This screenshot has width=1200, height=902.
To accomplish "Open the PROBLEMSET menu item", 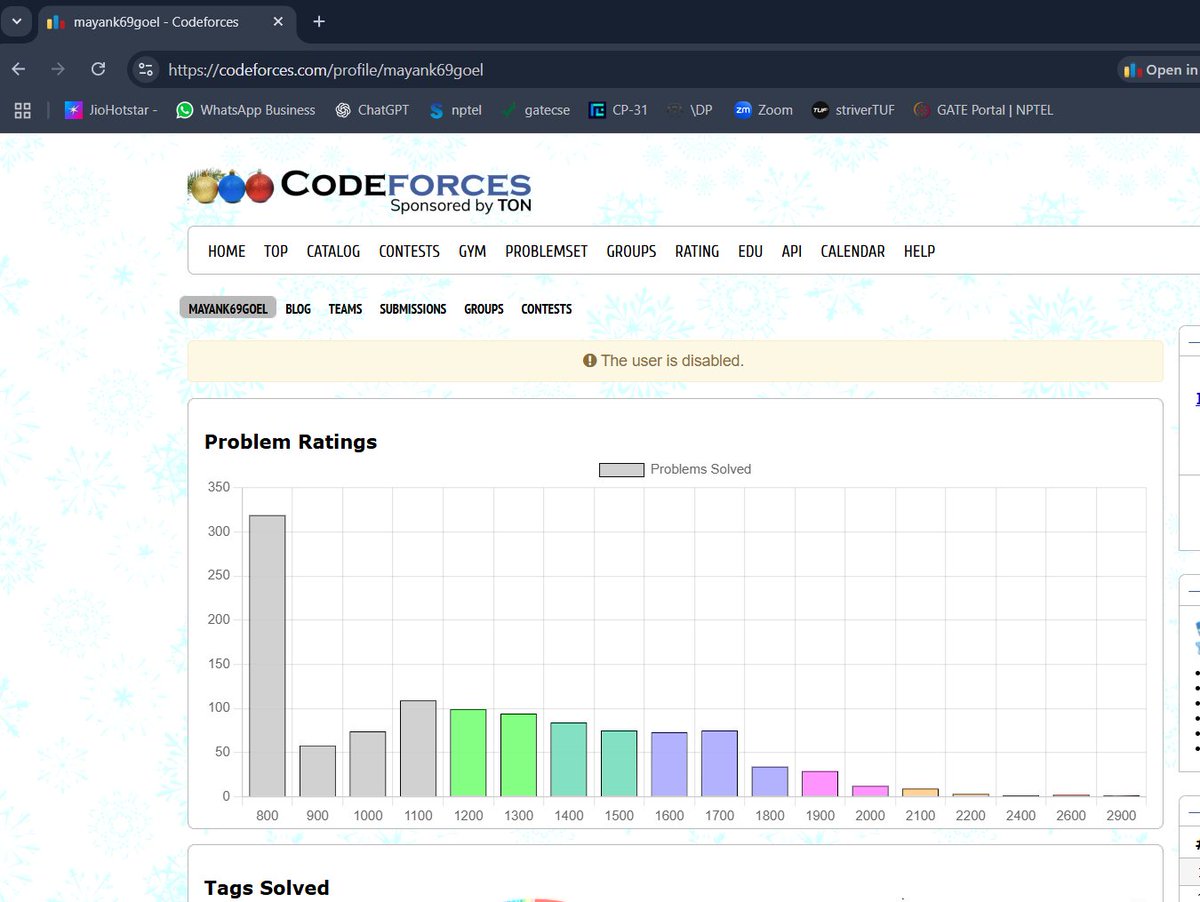I will [546, 251].
